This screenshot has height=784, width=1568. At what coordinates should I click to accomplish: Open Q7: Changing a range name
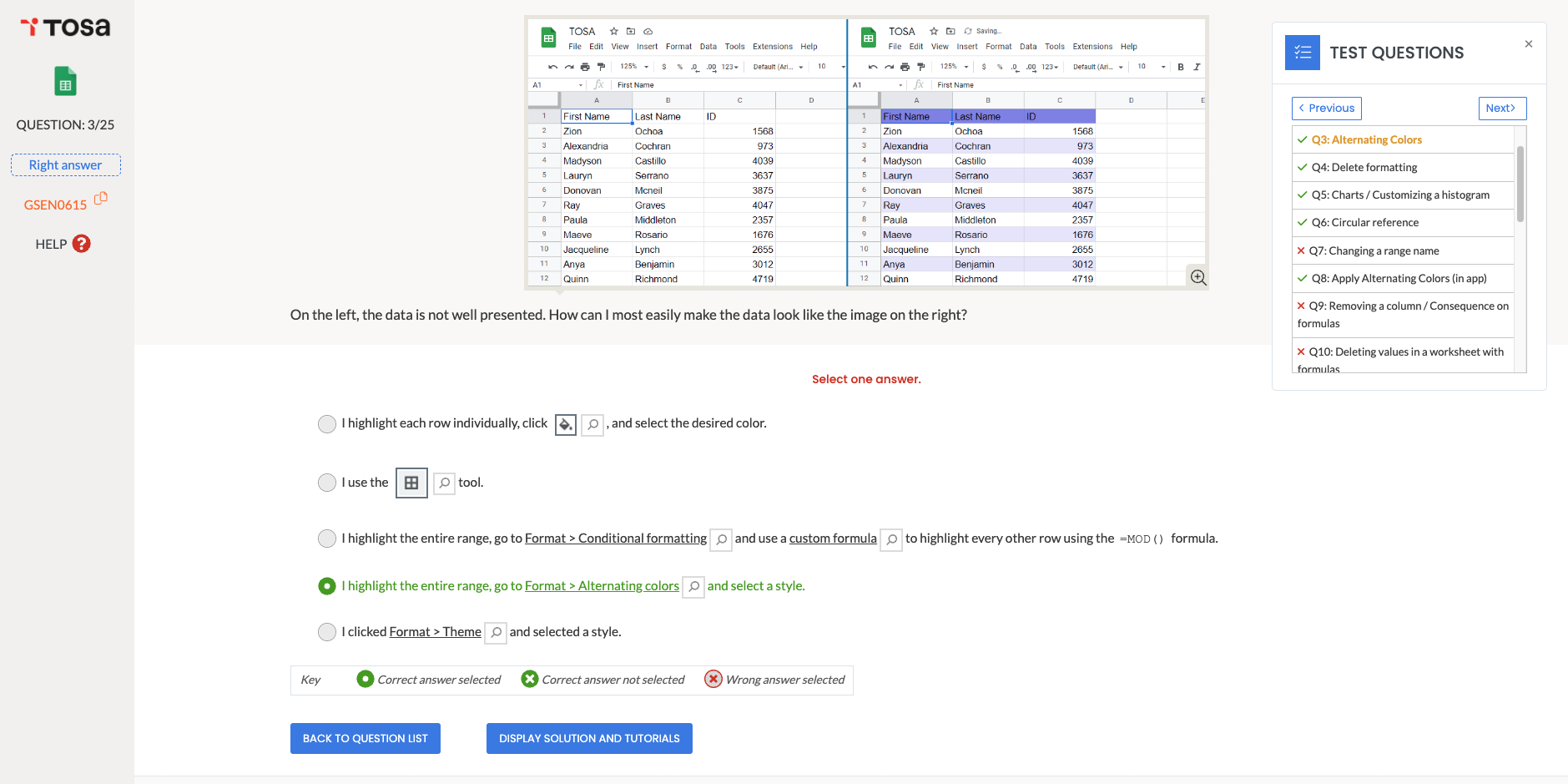click(x=1402, y=250)
